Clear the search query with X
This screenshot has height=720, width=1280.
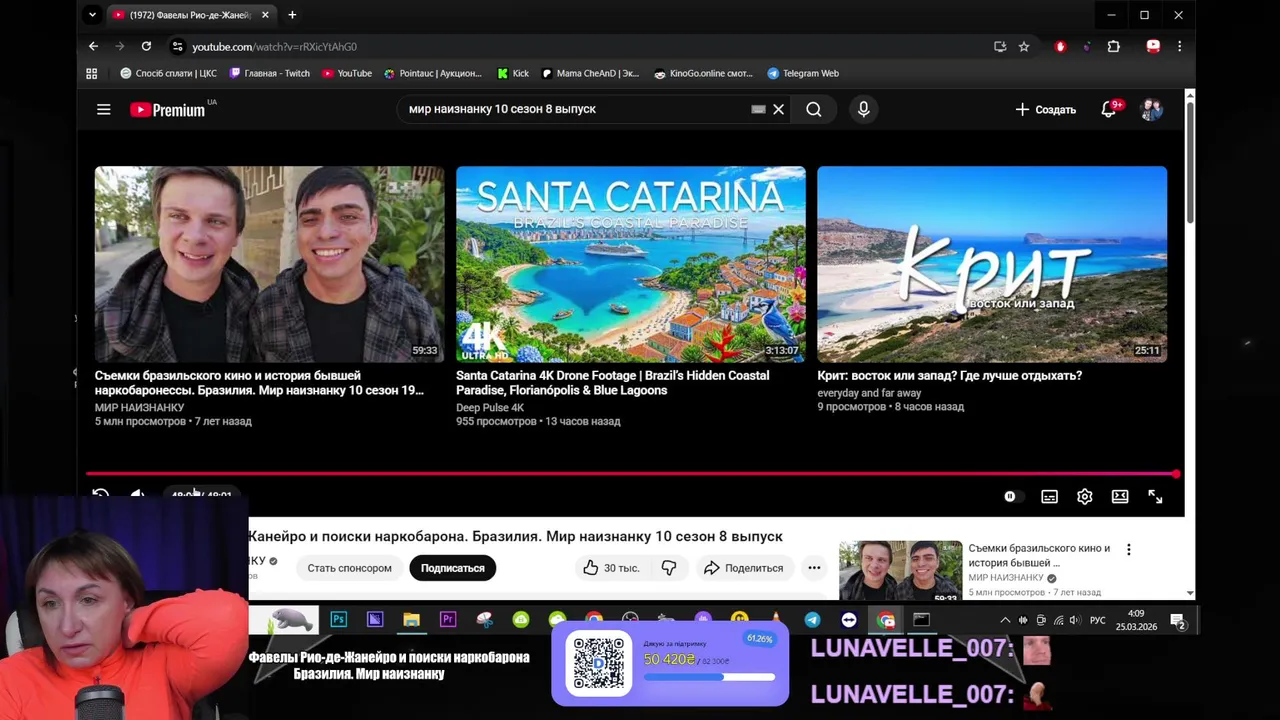point(778,109)
